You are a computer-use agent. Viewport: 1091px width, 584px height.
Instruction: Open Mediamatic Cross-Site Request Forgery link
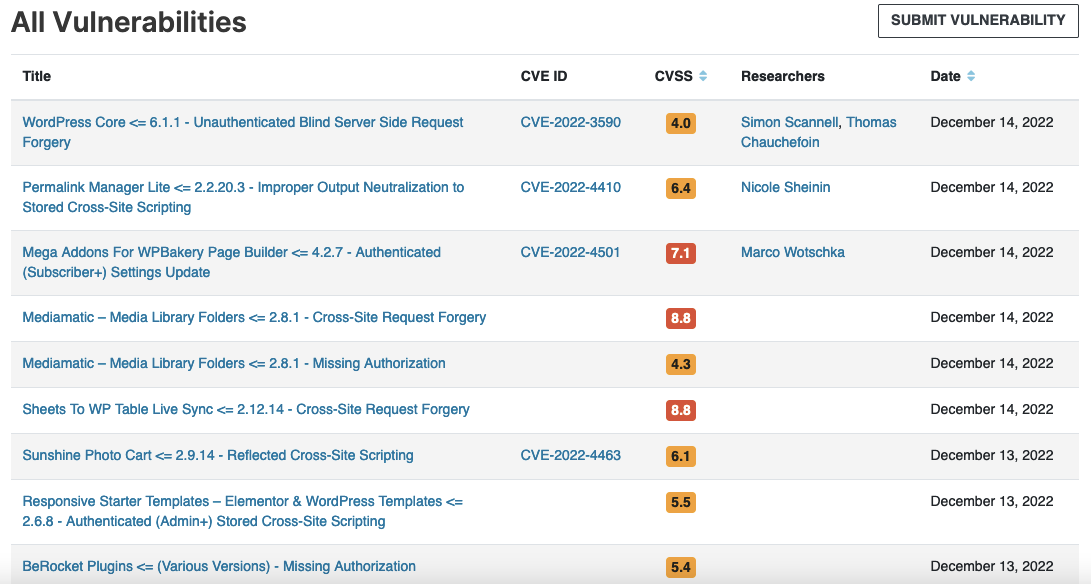pyautogui.click(x=254, y=317)
